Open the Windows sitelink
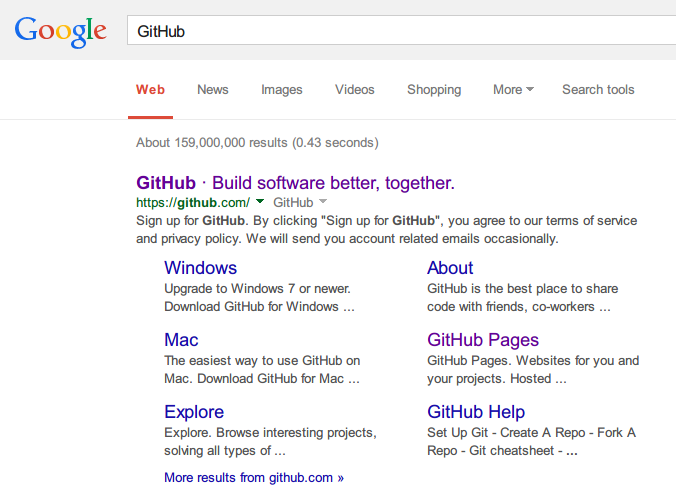This screenshot has height=502, width=676. (x=200, y=268)
